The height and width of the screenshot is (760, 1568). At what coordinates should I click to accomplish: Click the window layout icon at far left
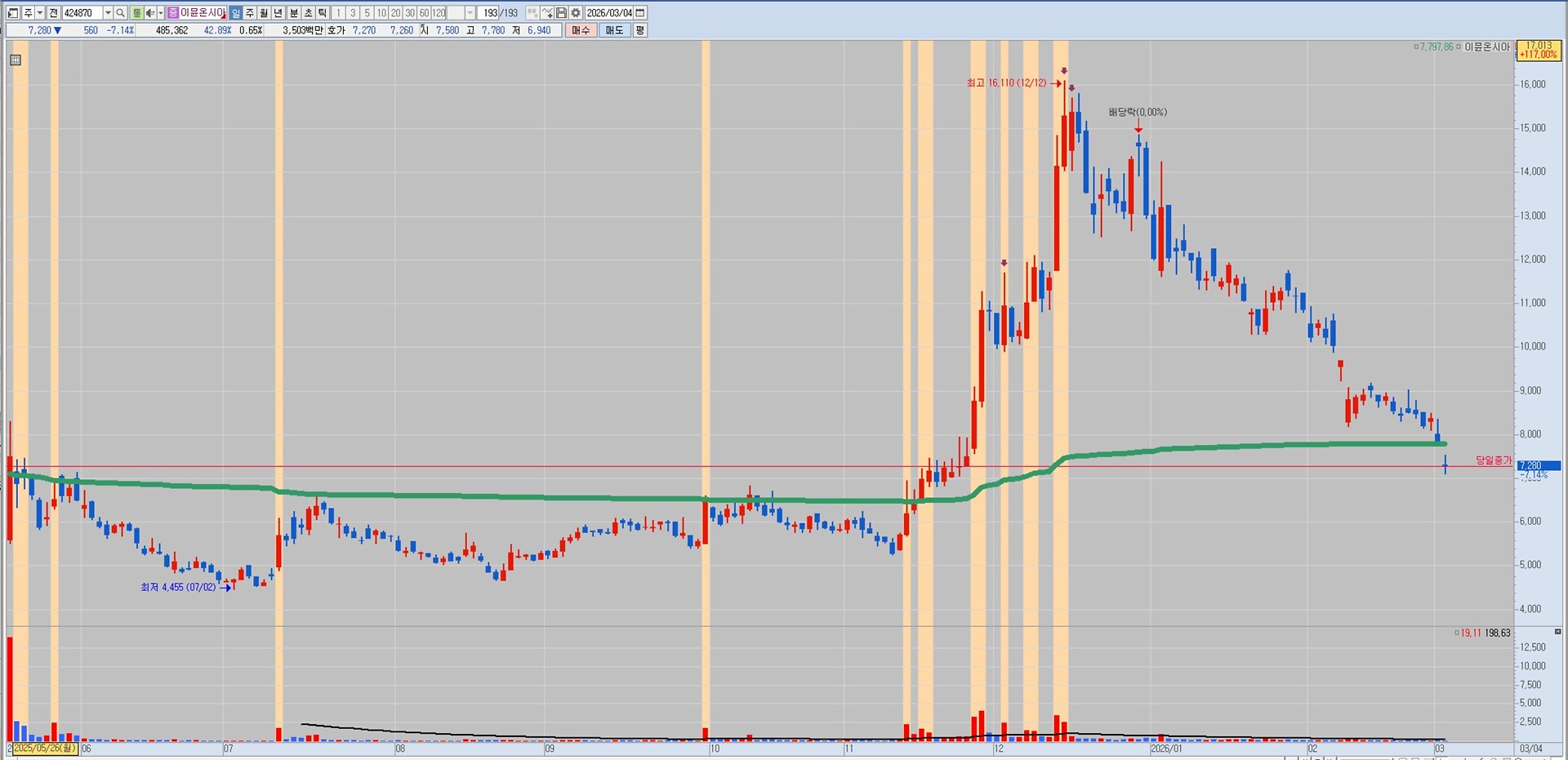[13, 13]
